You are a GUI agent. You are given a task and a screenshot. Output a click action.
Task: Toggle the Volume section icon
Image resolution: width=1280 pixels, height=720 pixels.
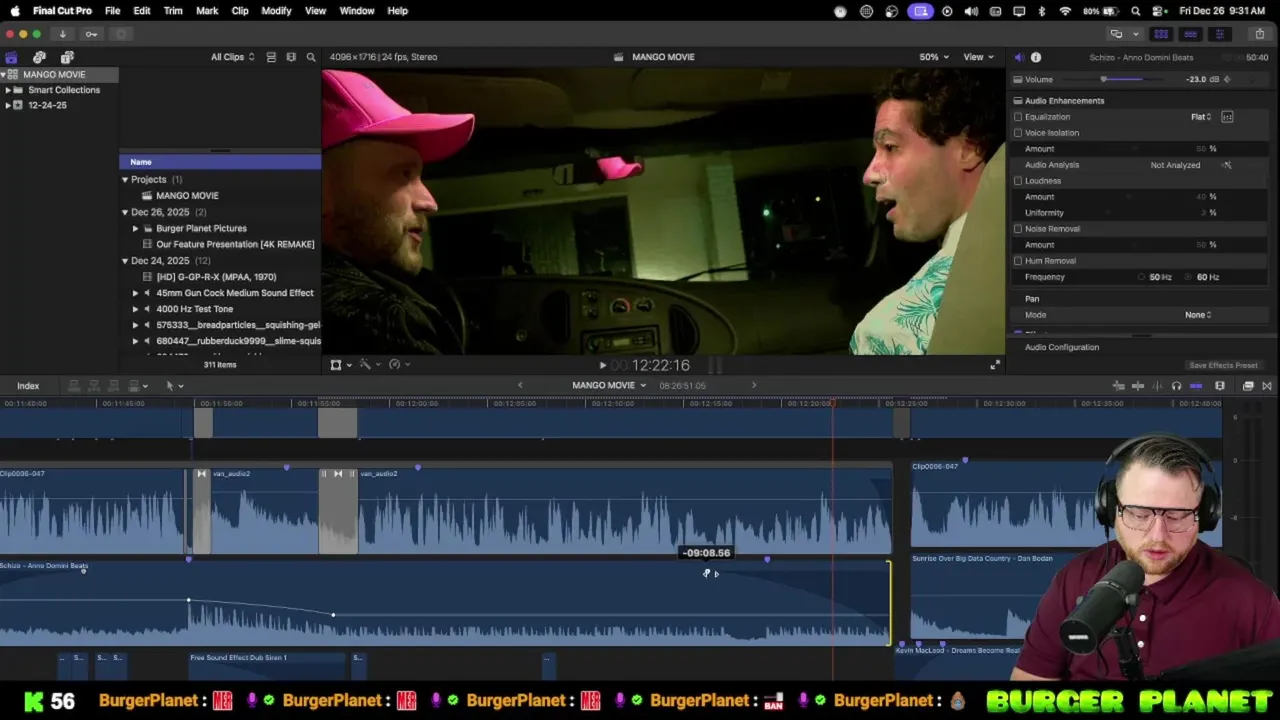[1018, 79]
